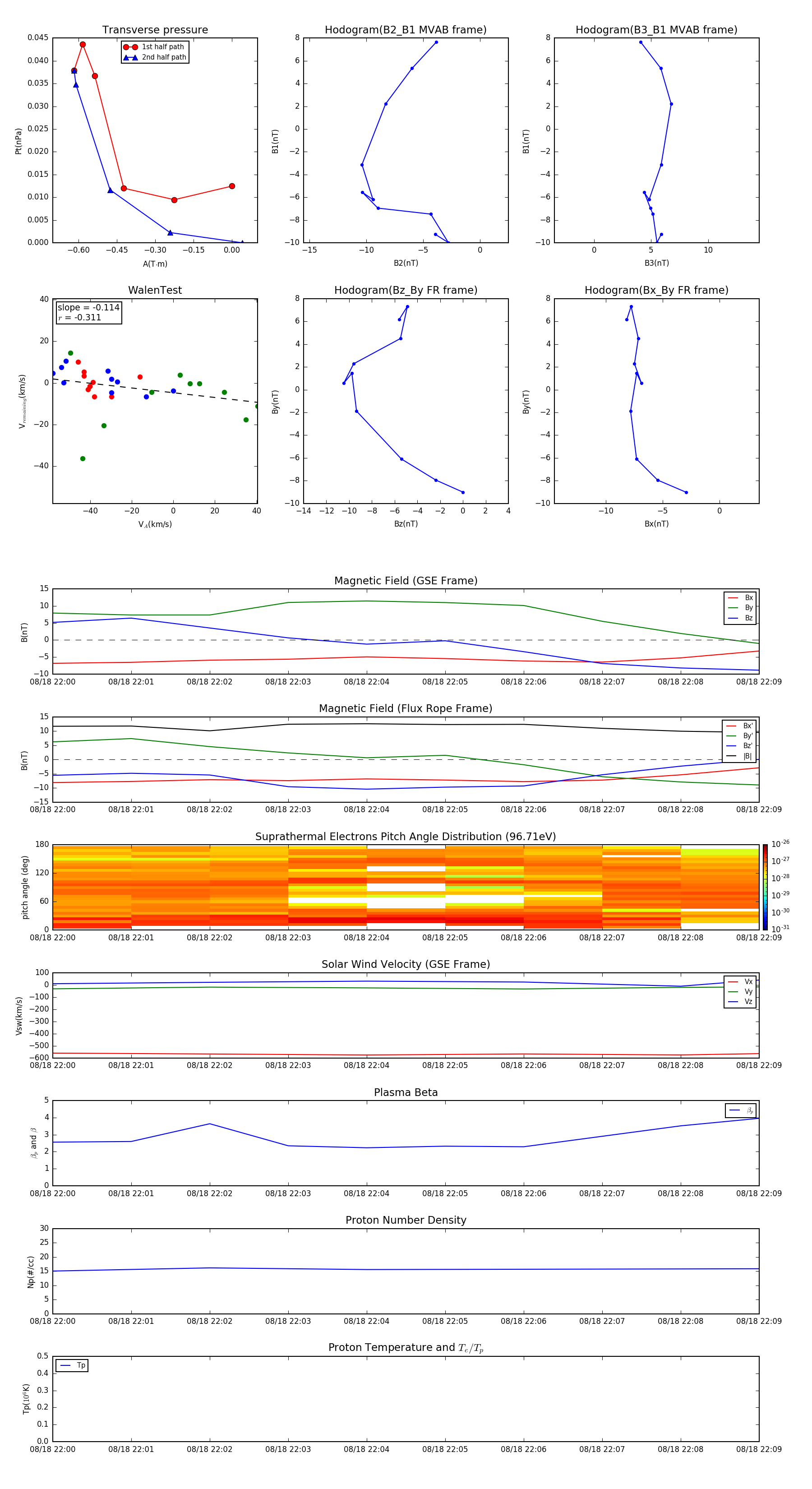Click Bz legend entry in GSE magnetic plot

[740, 618]
